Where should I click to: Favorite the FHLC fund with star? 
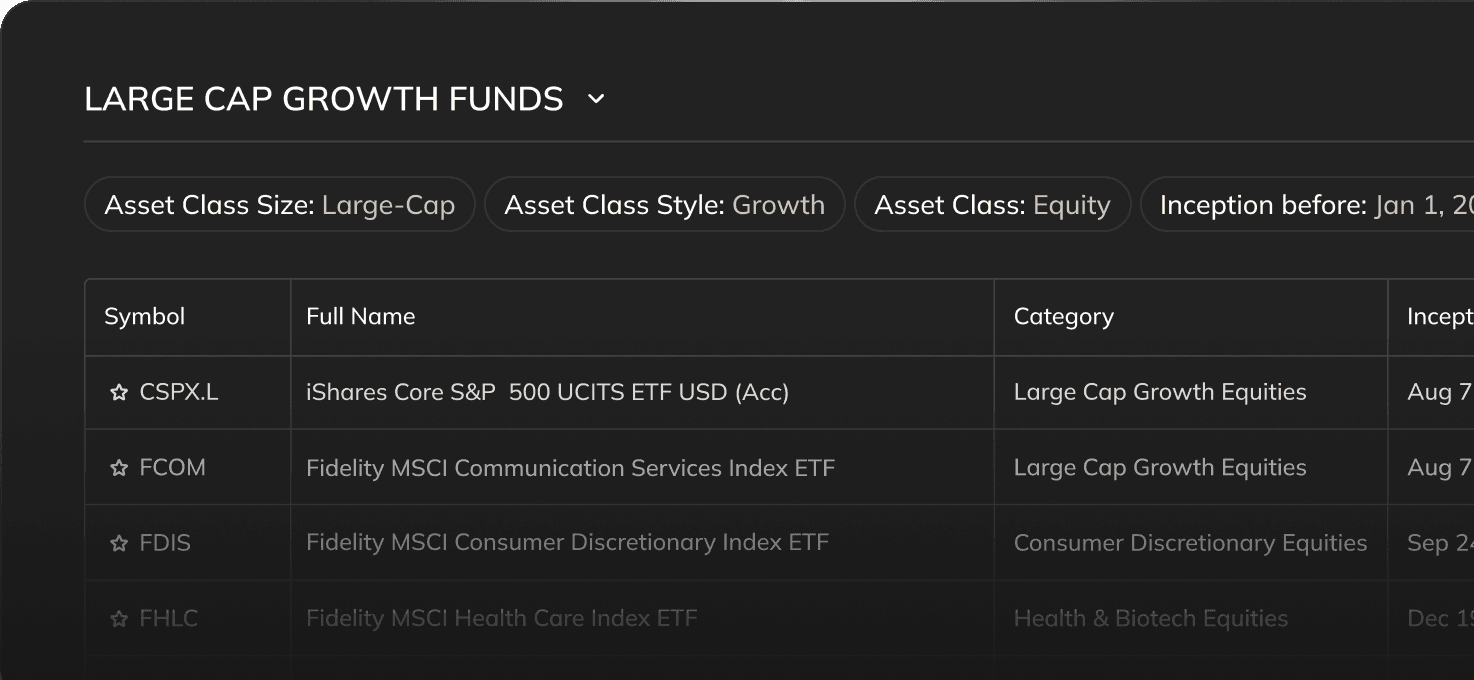(x=119, y=620)
